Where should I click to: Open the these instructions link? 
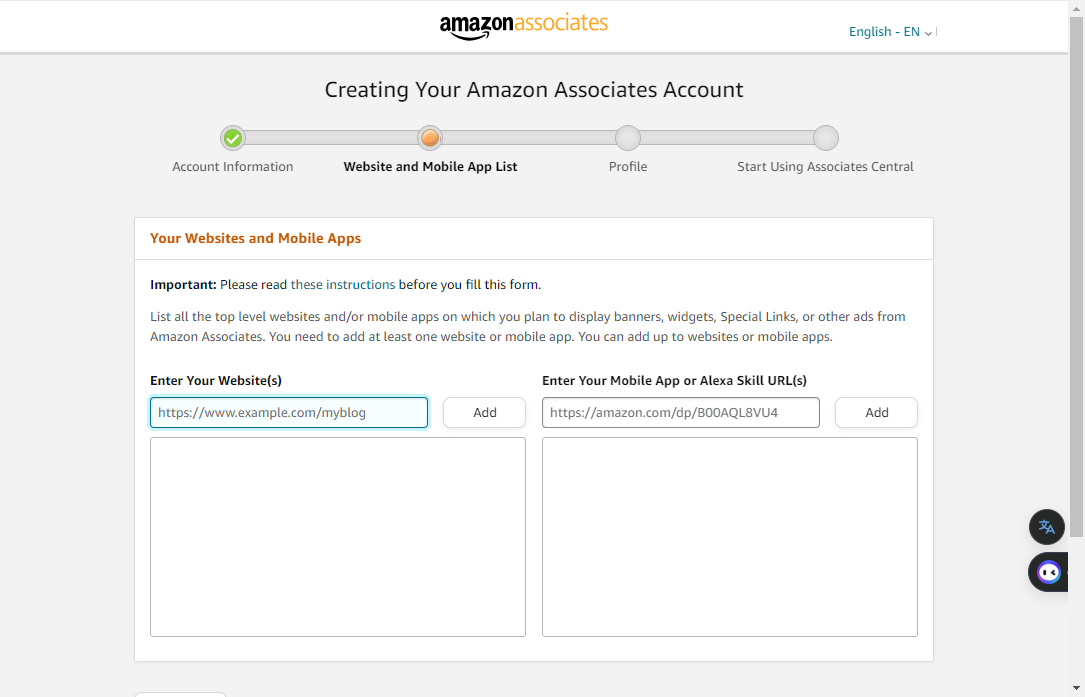(343, 284)
